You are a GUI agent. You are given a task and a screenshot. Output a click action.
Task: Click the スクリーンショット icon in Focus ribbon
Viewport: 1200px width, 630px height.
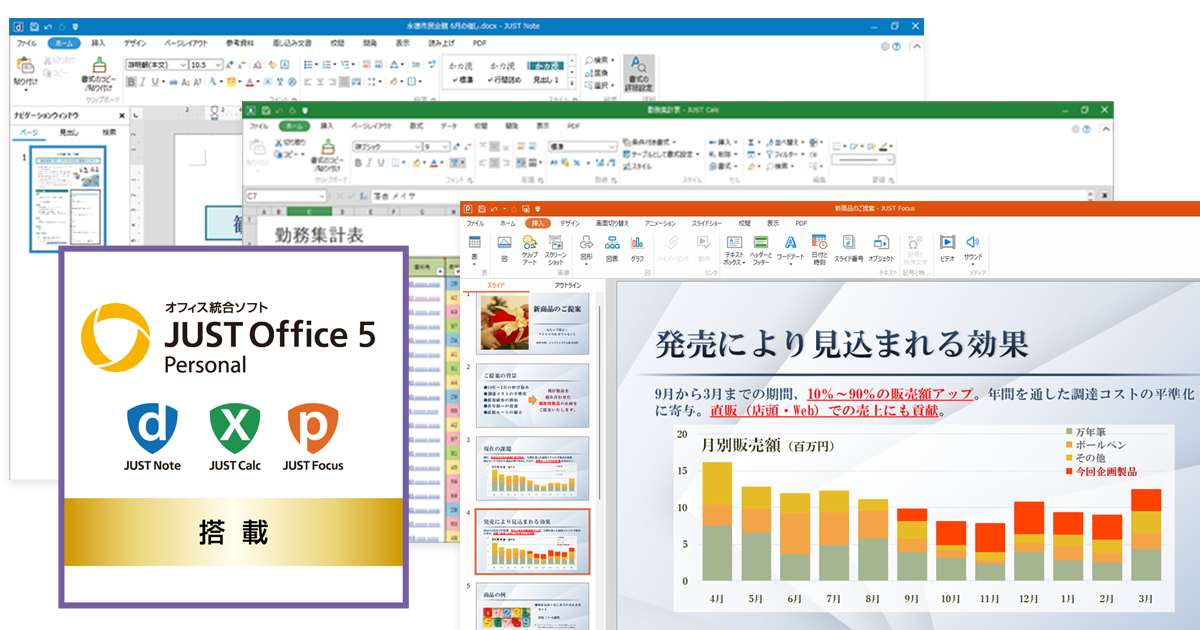(556, 246)
